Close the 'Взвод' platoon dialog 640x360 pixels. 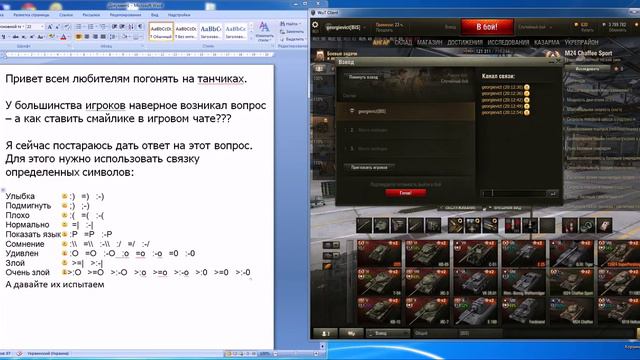coord(558,62)
